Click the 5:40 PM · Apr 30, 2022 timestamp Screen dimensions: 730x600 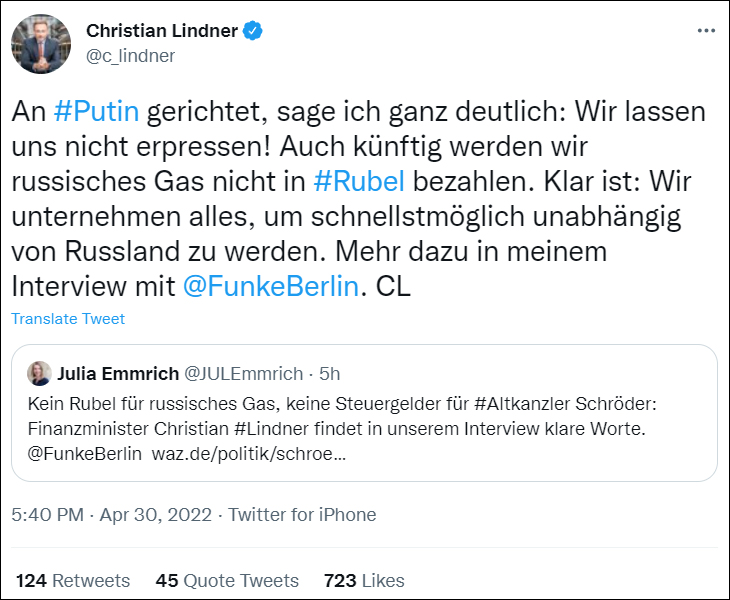(x=112, y=515)
